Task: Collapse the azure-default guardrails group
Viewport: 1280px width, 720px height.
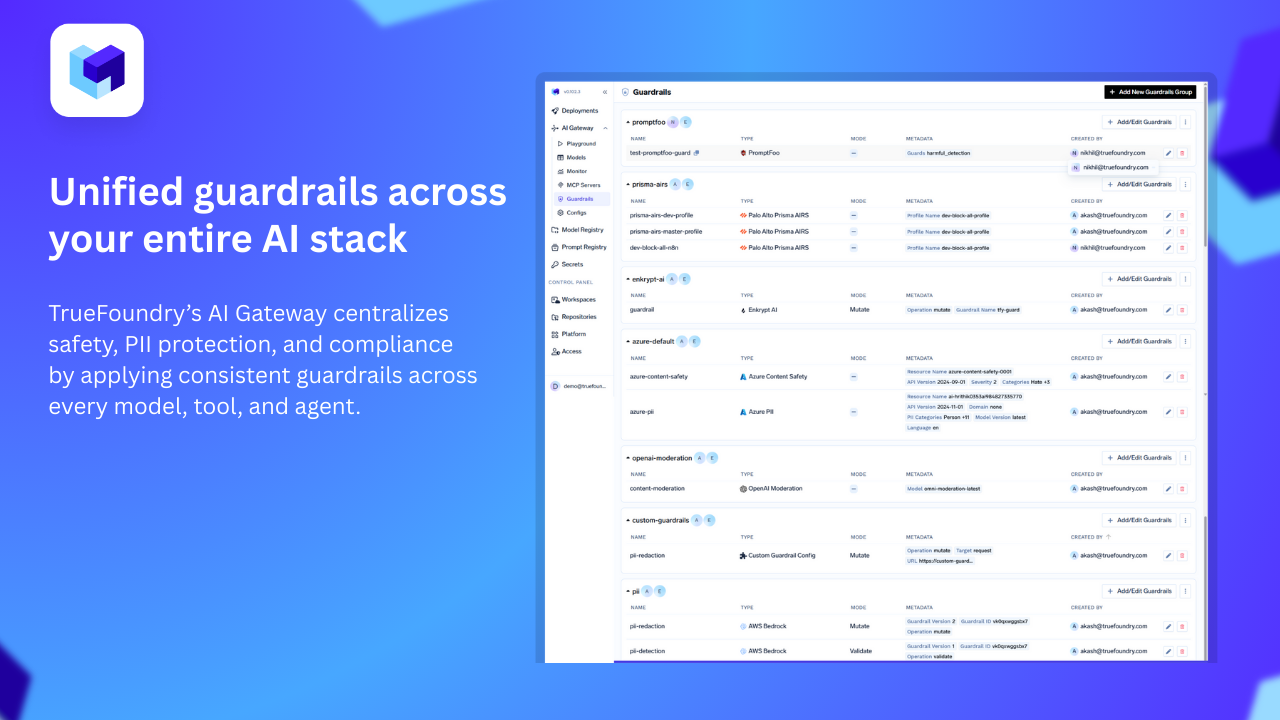Action: click(x=628, y=341)
